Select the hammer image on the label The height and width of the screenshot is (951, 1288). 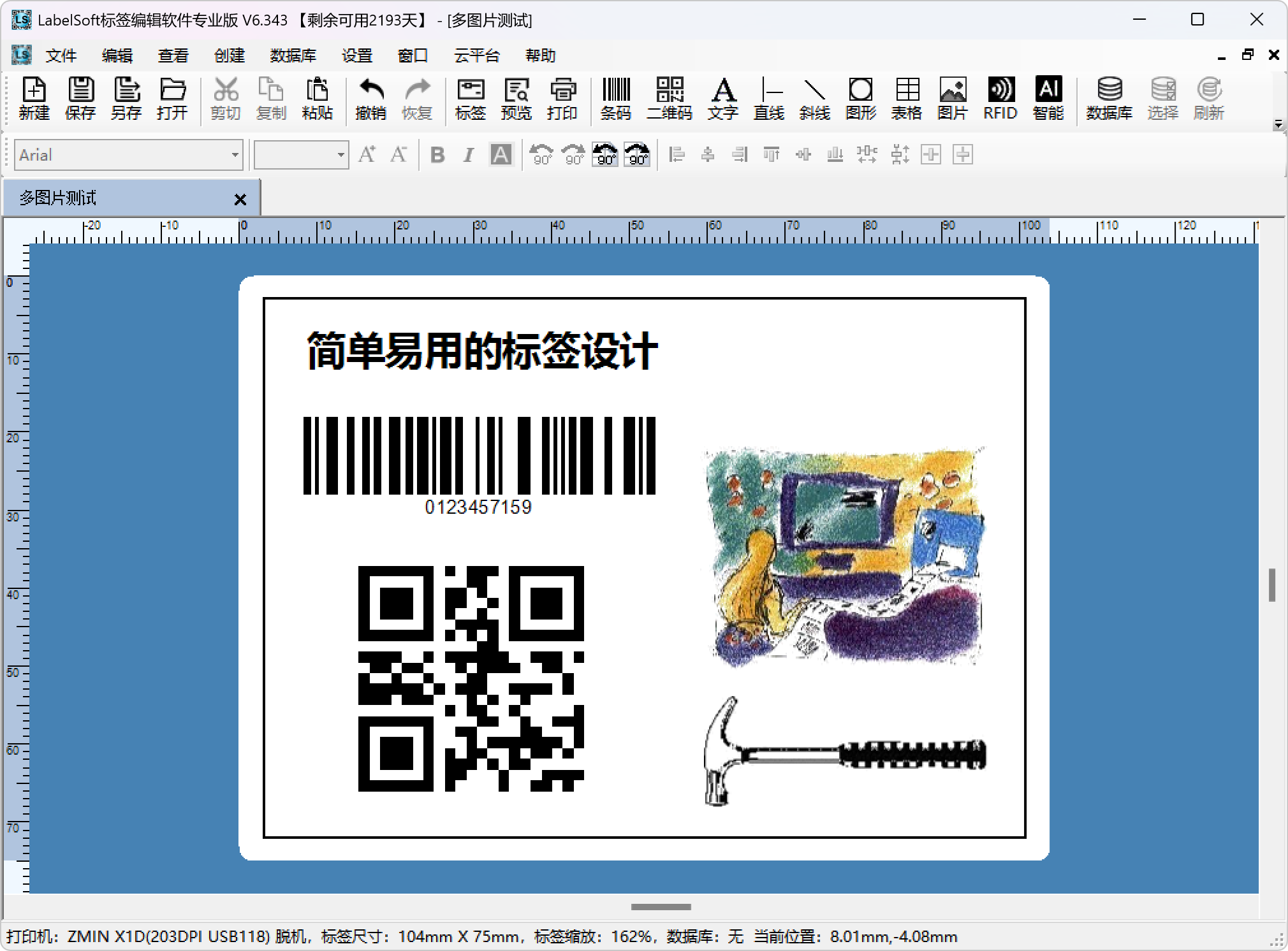click(845, 751)
